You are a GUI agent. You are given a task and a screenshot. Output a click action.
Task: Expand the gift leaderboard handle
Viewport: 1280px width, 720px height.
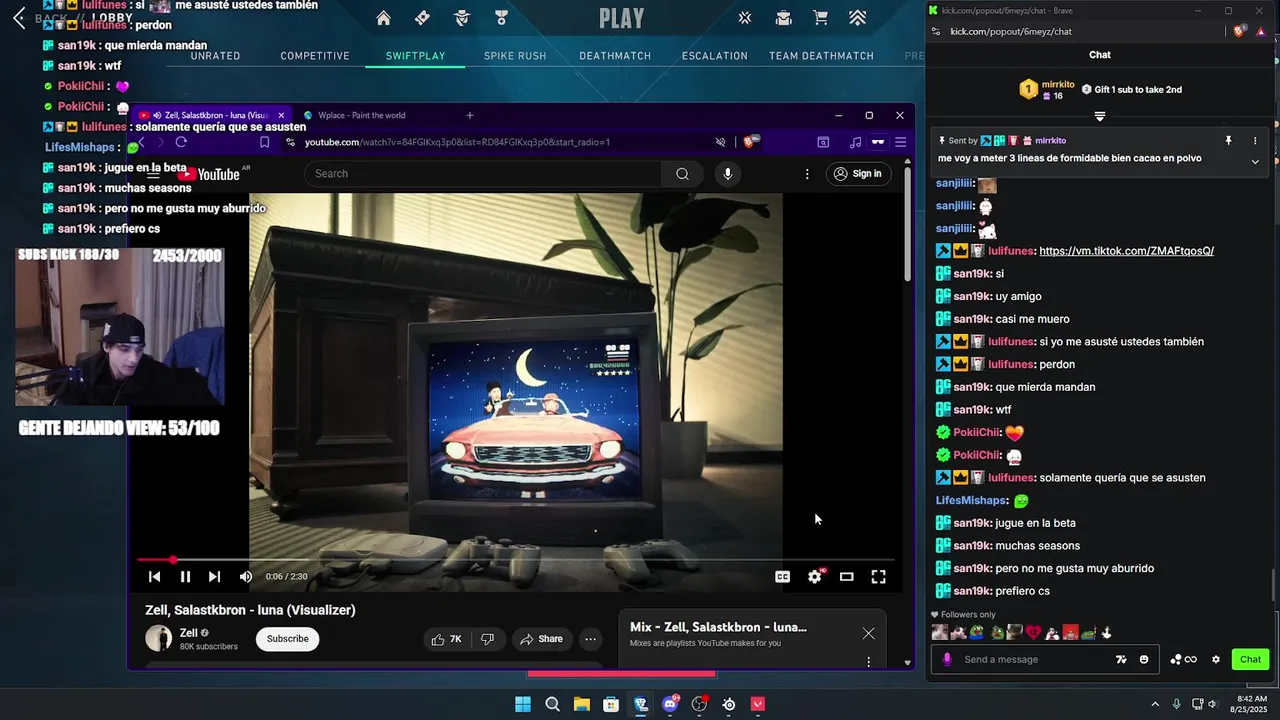tap(1100, 117)
